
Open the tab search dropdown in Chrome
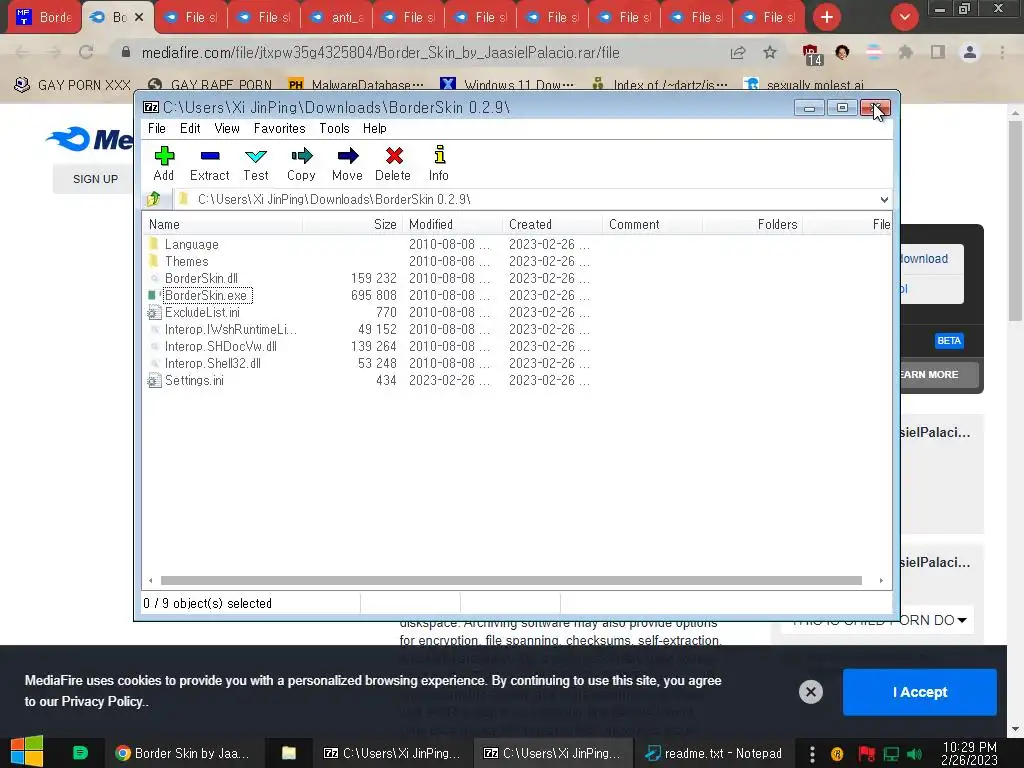pyautogui.click(x=904, y=17)
